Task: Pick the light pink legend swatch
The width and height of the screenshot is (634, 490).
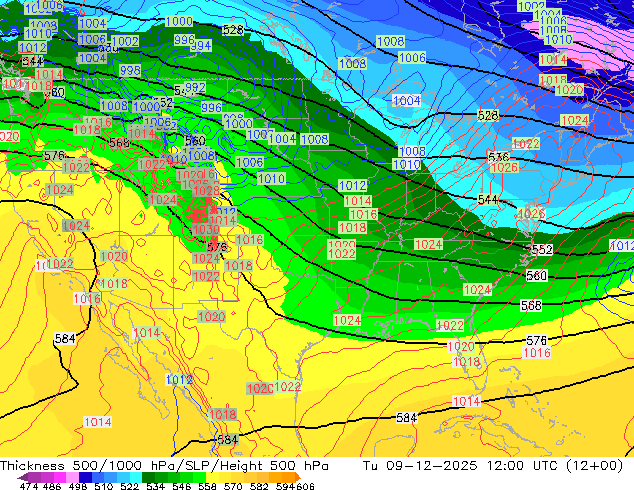Action: point(73,477)
